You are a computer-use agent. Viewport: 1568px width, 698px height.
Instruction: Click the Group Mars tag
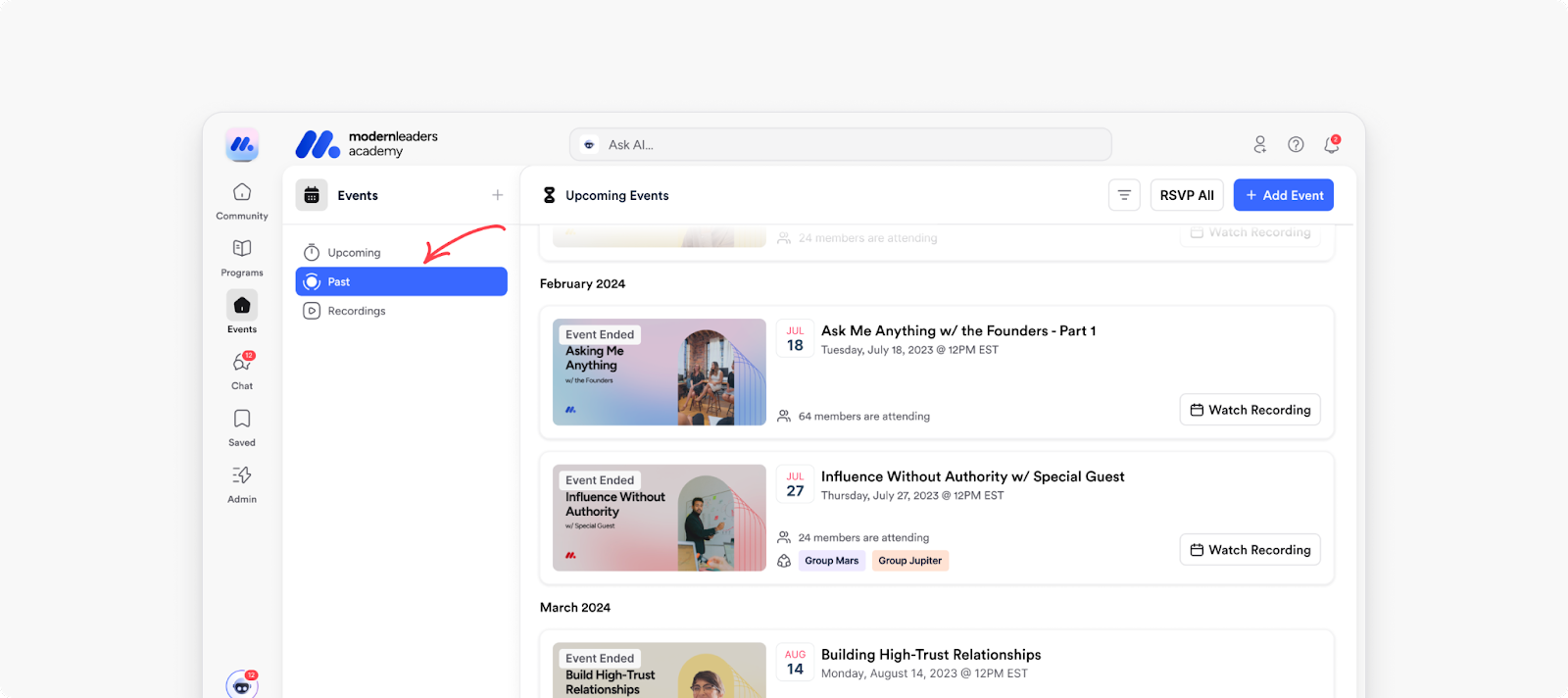832,561
